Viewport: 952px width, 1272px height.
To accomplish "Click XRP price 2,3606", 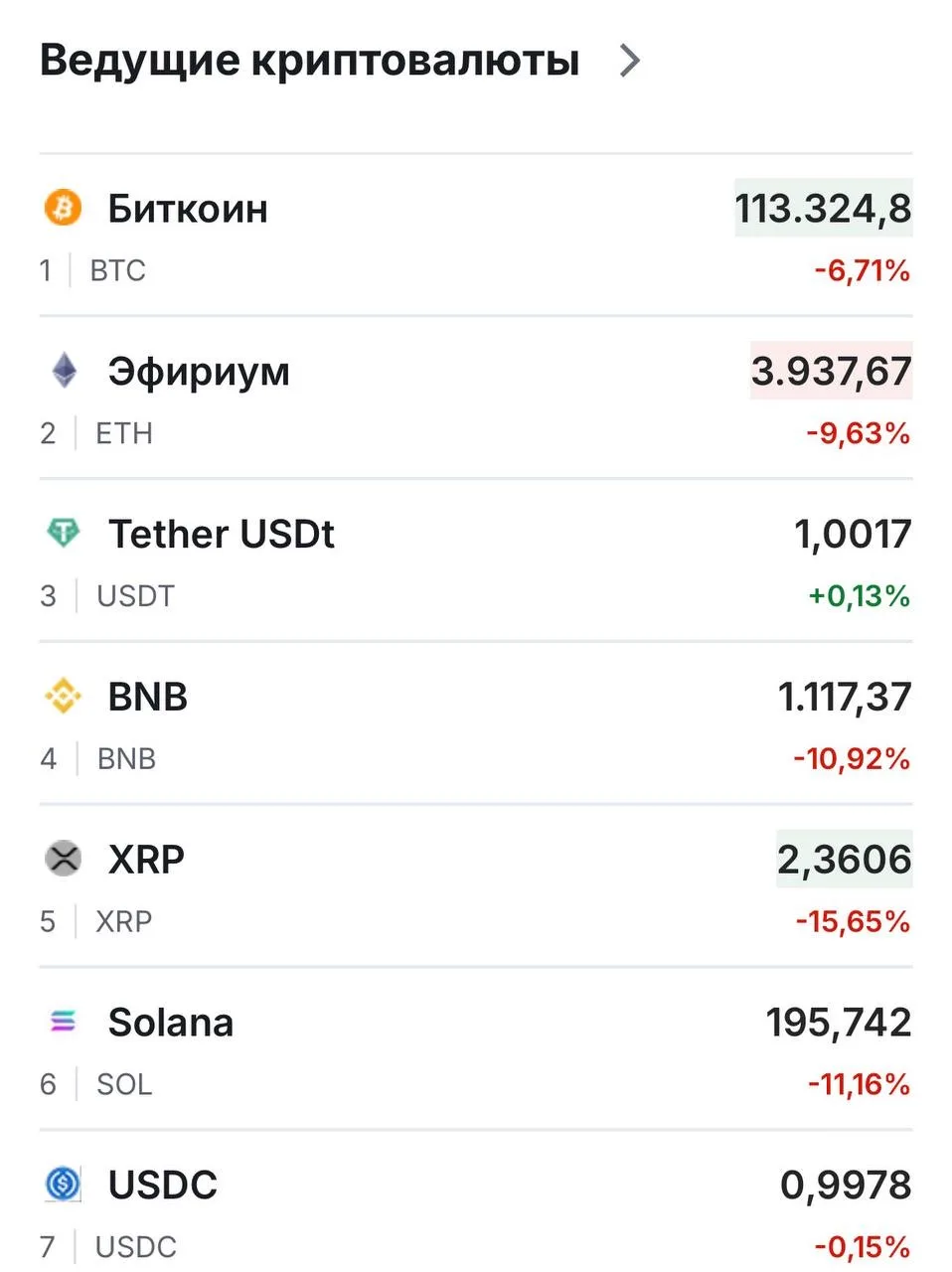I will 844,860.
